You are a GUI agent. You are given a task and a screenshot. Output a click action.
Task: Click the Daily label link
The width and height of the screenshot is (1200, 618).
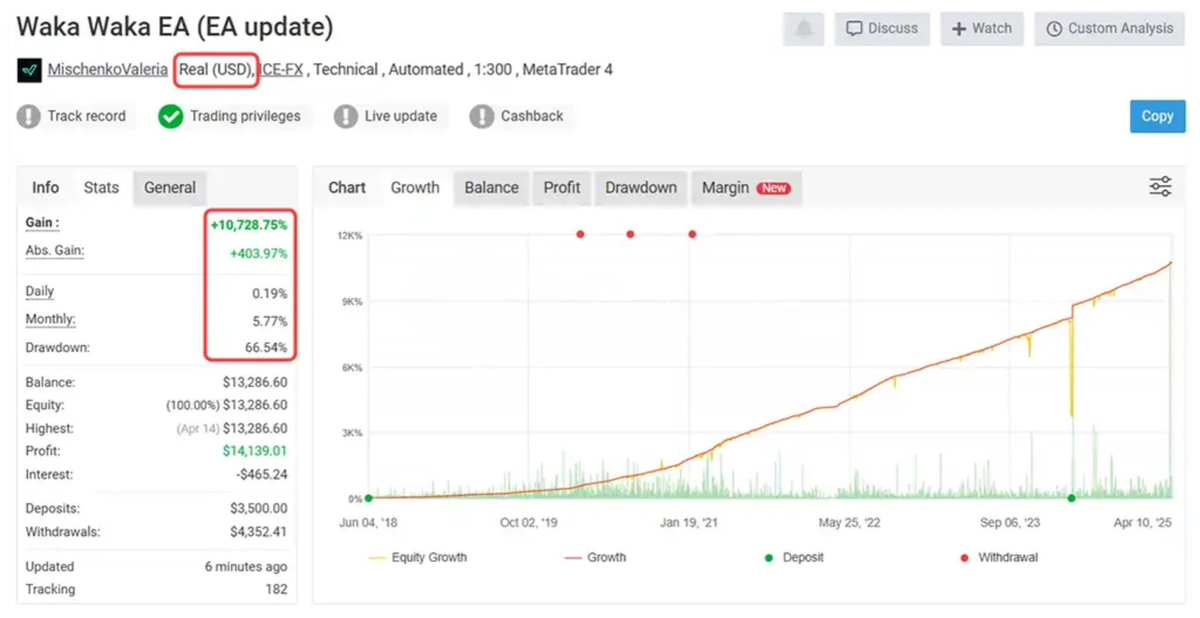40,292
